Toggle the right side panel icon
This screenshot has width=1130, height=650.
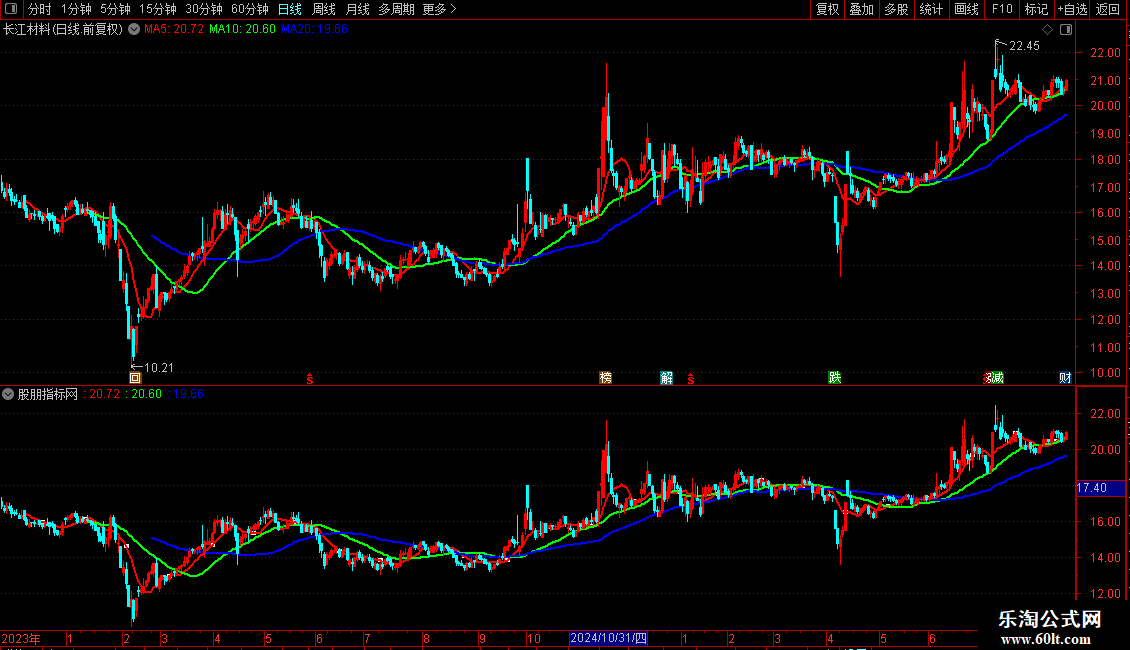point(1066,30)
